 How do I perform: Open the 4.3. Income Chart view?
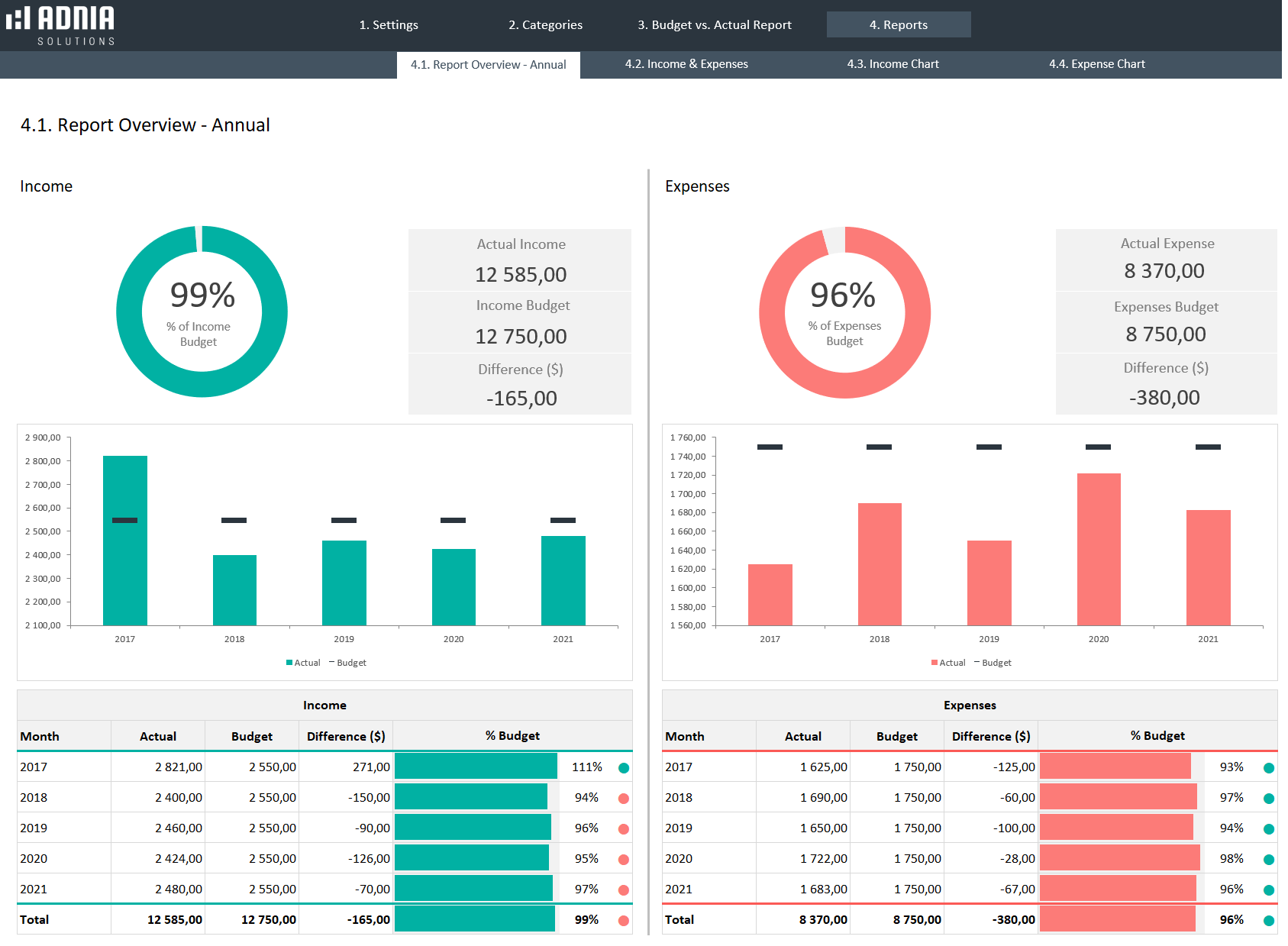pyautogui.click(x=893, y=64)
